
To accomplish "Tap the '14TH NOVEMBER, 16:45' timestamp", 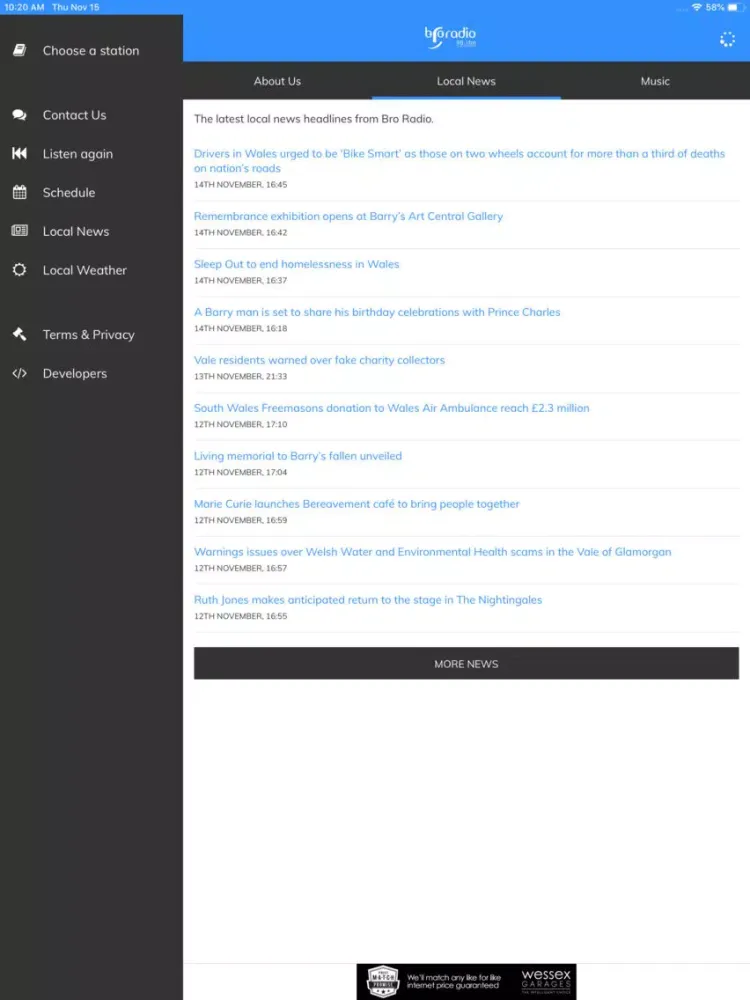I will point(240,184).
